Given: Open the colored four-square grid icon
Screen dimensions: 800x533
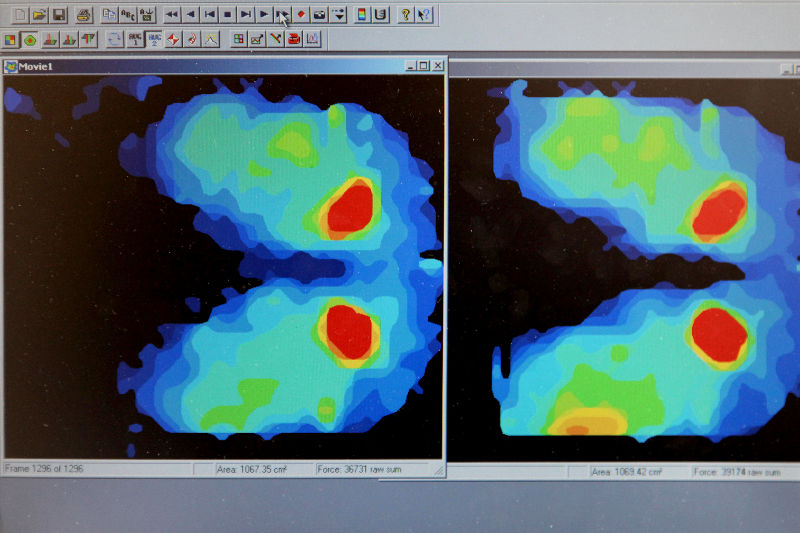Looking at the screenshot, I should point(238,39).
